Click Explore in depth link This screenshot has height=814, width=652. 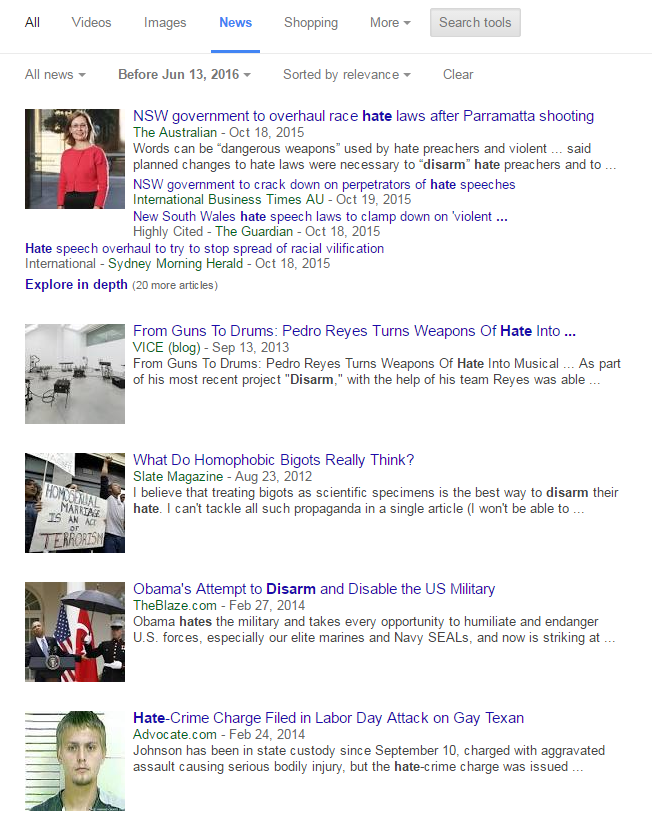point(76,285)
